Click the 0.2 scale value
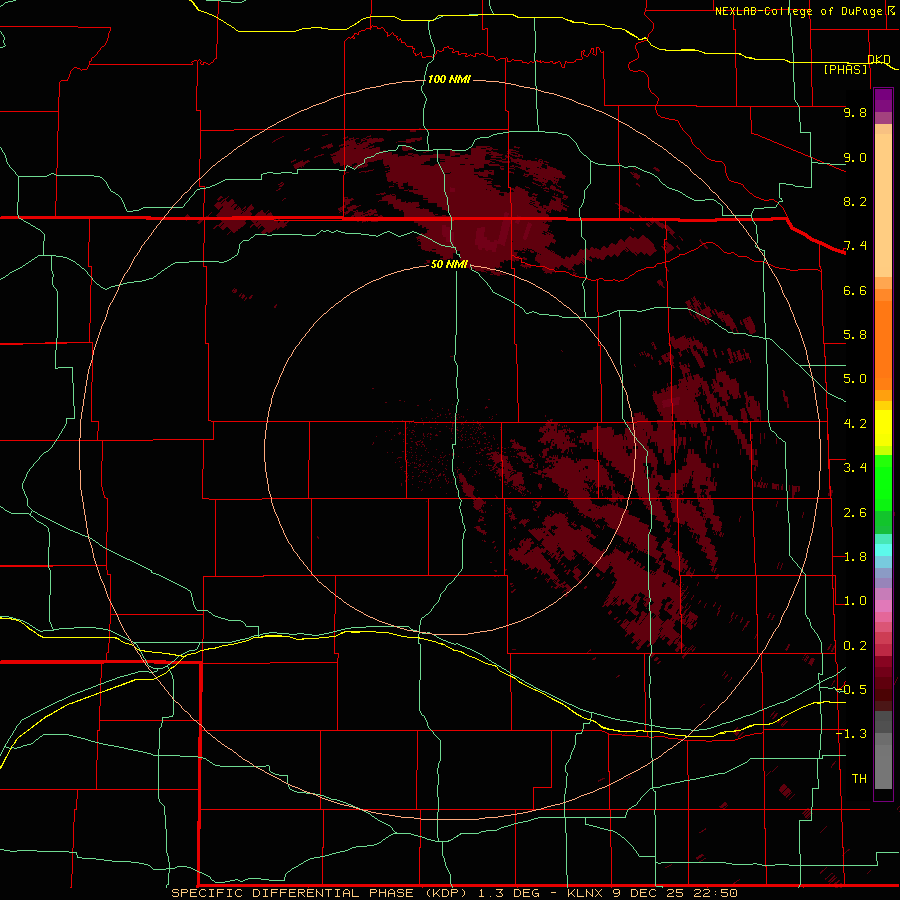 coord(855,646)
